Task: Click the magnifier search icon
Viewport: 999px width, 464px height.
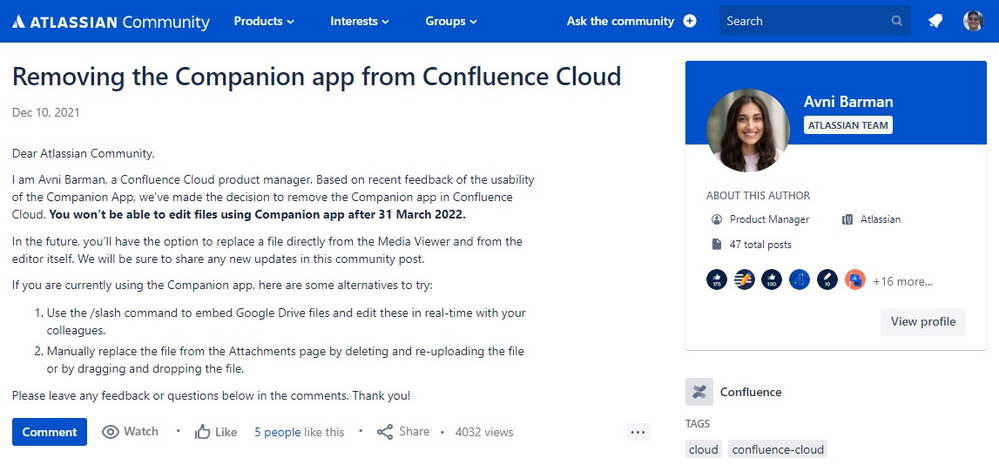Action: (x=896, y=21)
